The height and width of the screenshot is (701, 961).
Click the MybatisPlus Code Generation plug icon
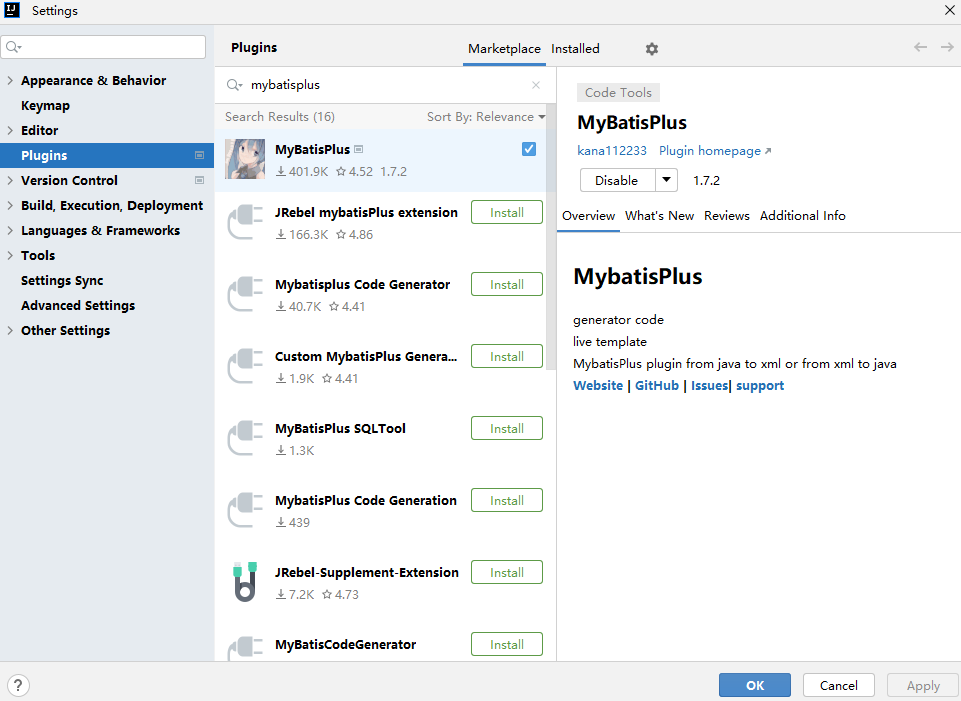[245, 510]
